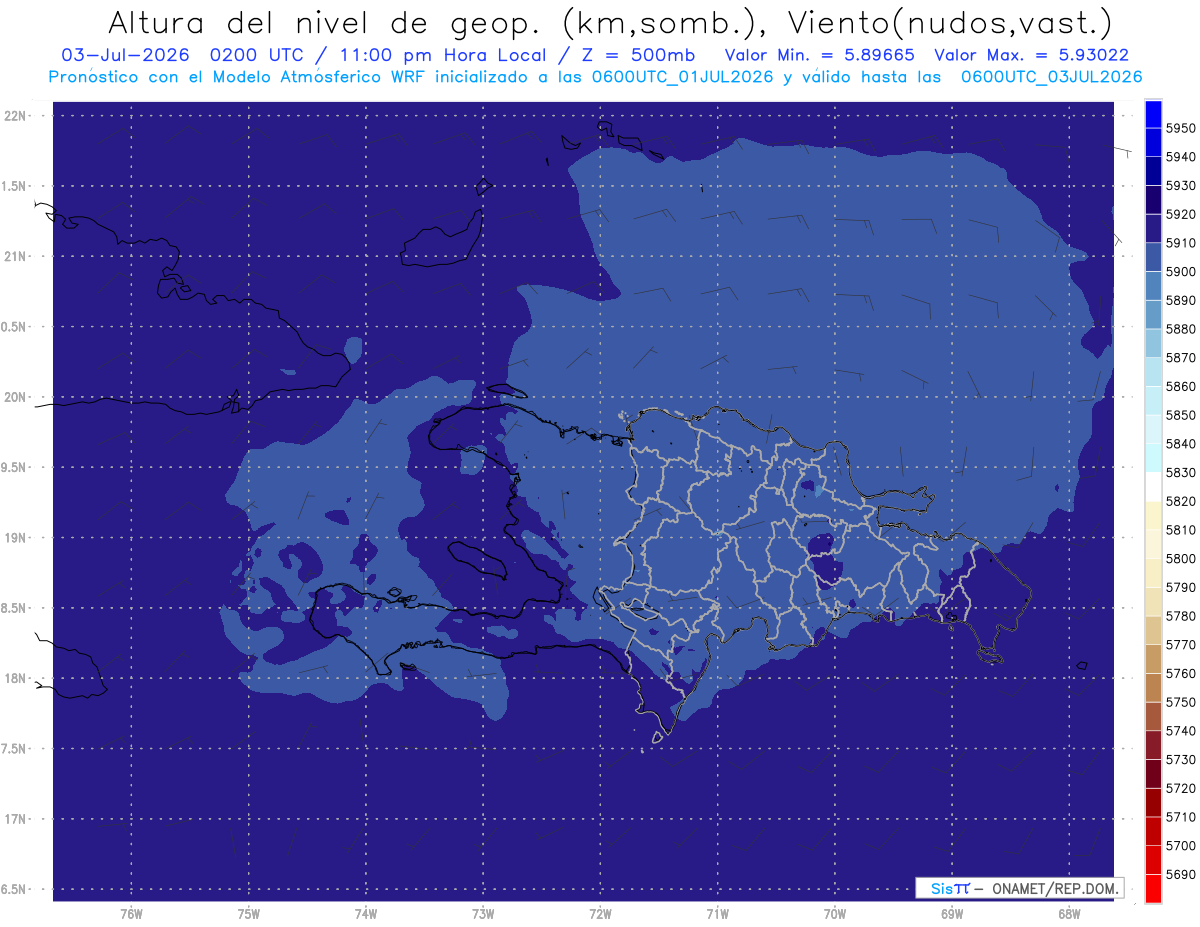Click the '5950' colorbar label
1200x927 pixels.
pos(1181,128)
